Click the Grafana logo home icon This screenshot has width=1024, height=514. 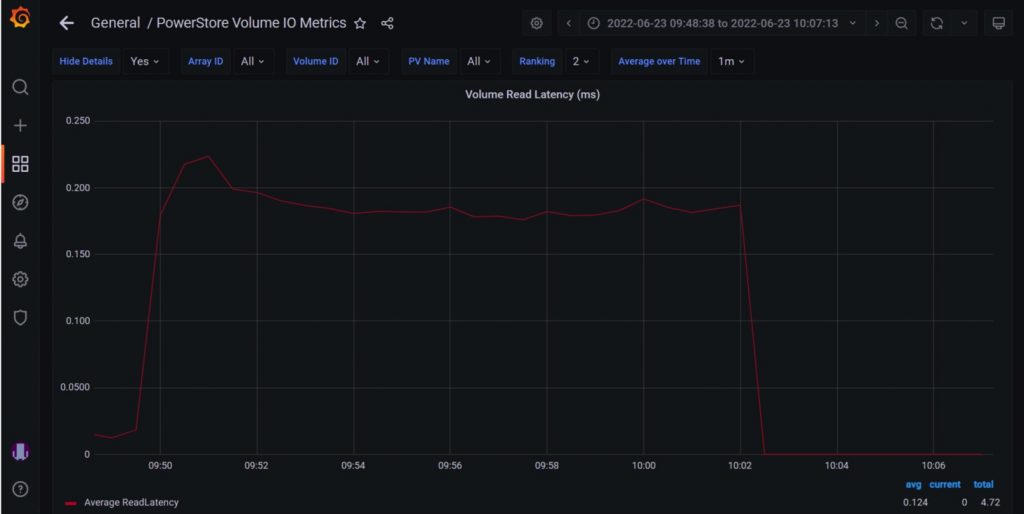20,18
